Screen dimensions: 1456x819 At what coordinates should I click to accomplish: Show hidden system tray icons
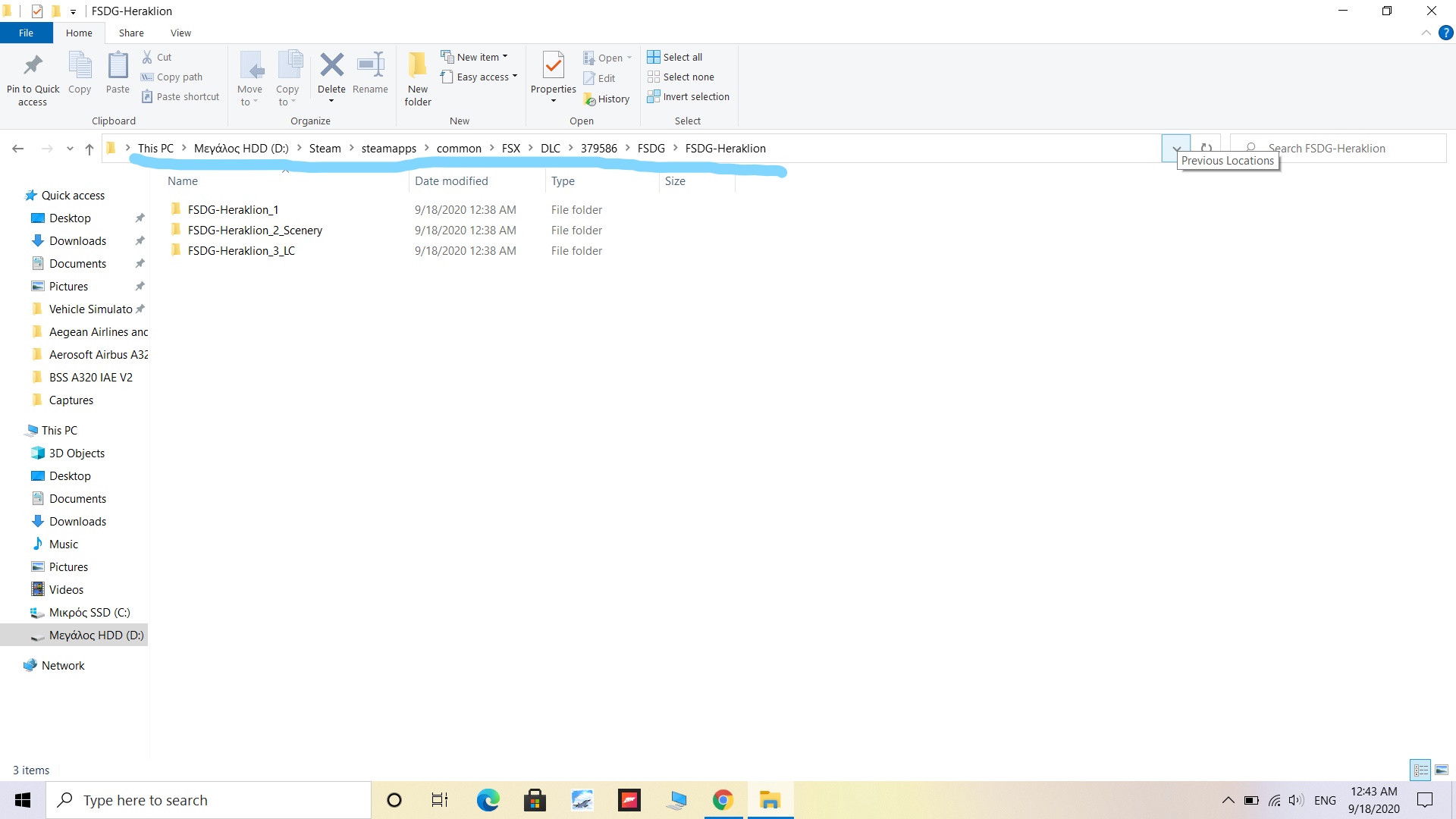click(1228, 800)
